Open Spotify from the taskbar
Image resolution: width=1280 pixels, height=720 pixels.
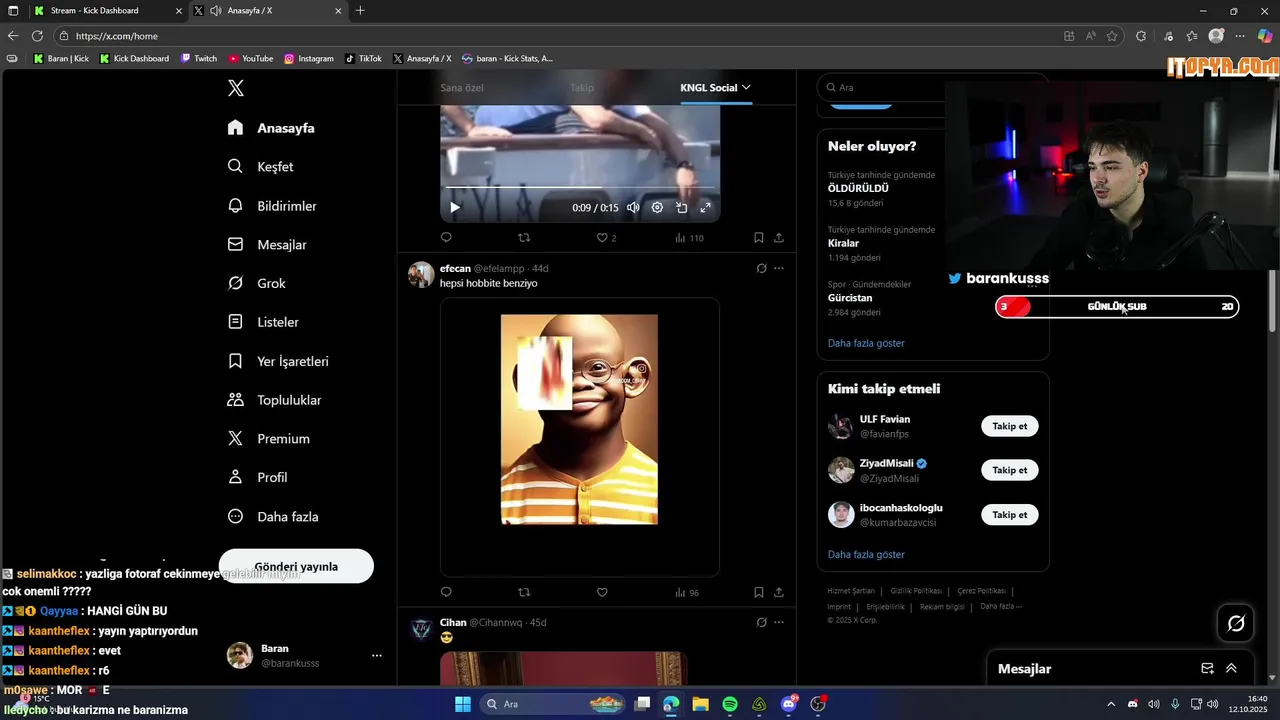(x=730, y=704)
